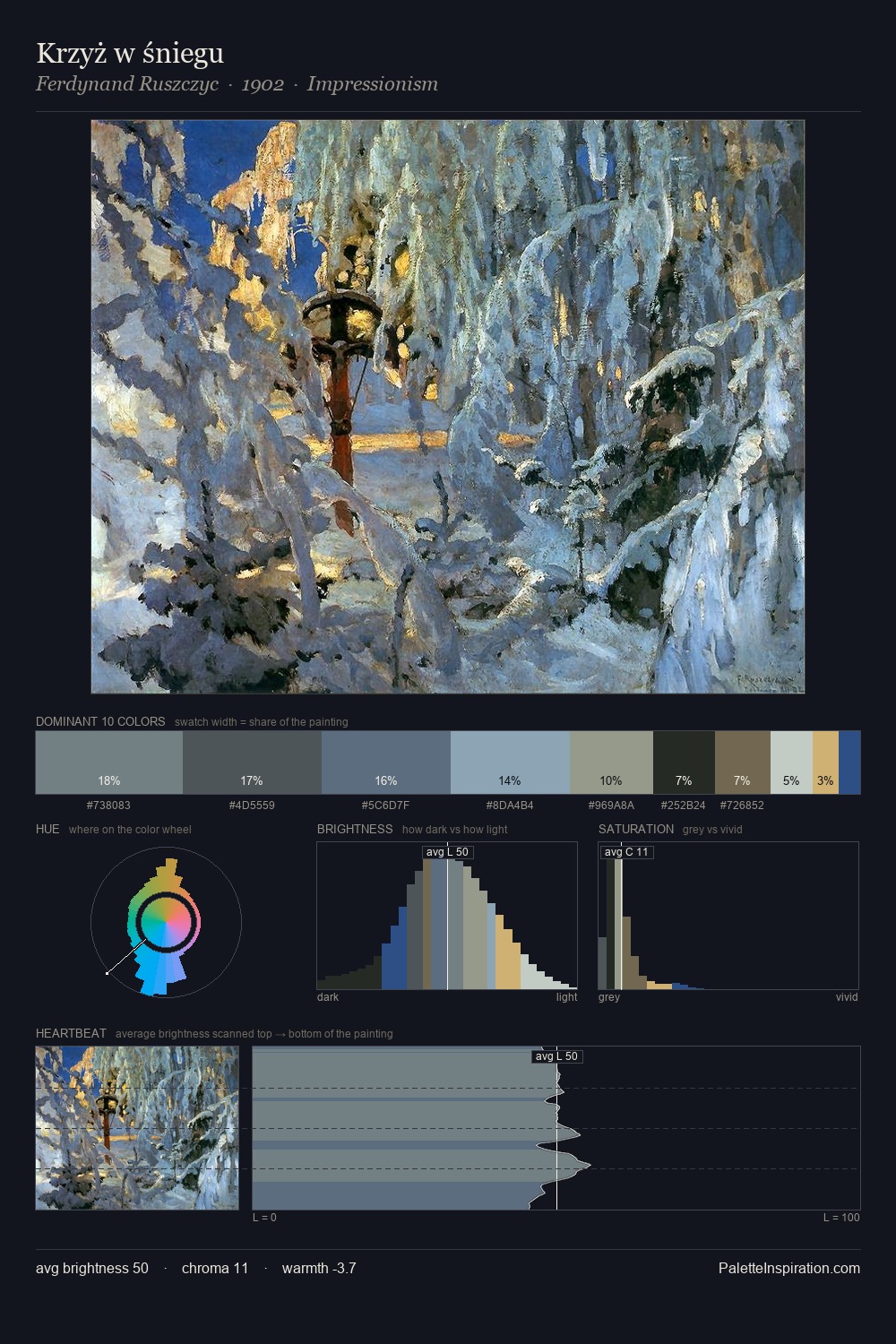Click the 'dark' axis label
The width and height of the screenshot is (896, 1344).
click(328, 996)
